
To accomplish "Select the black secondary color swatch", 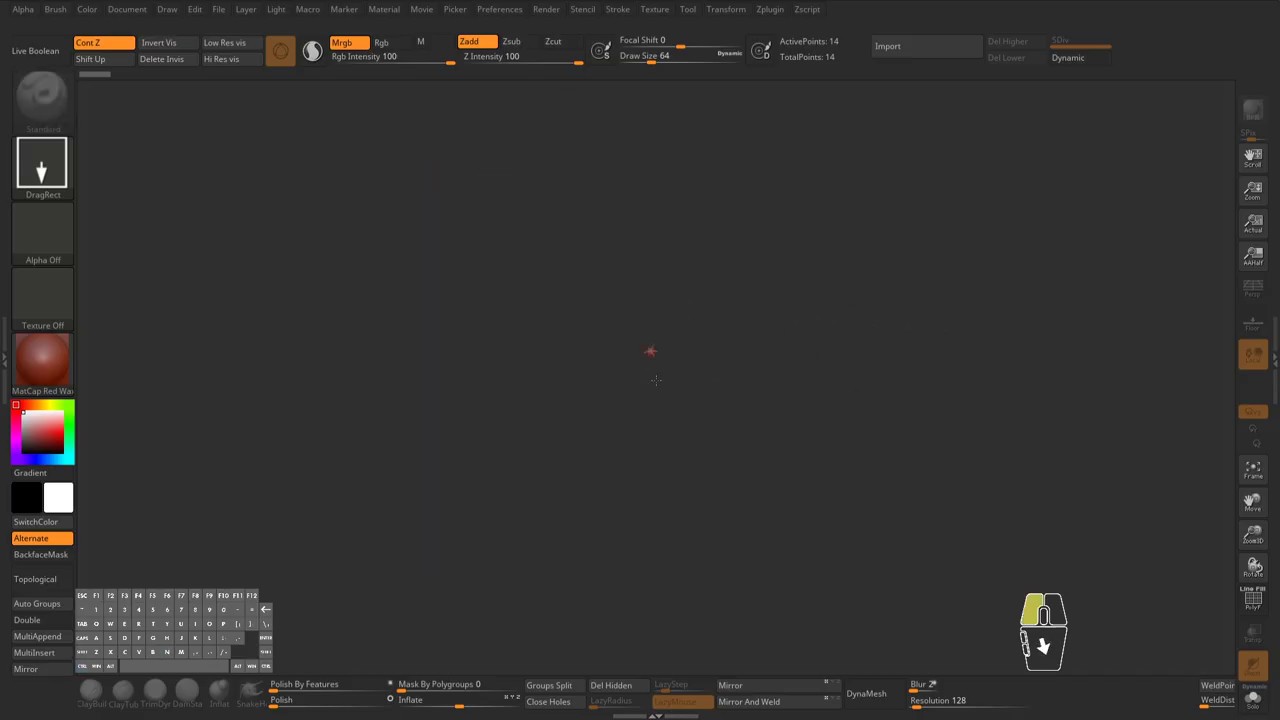I will coord(27,498).
